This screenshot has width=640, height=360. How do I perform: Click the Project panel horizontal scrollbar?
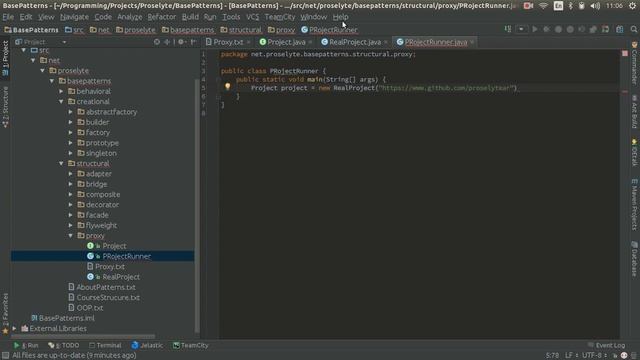tap(83, 337)
